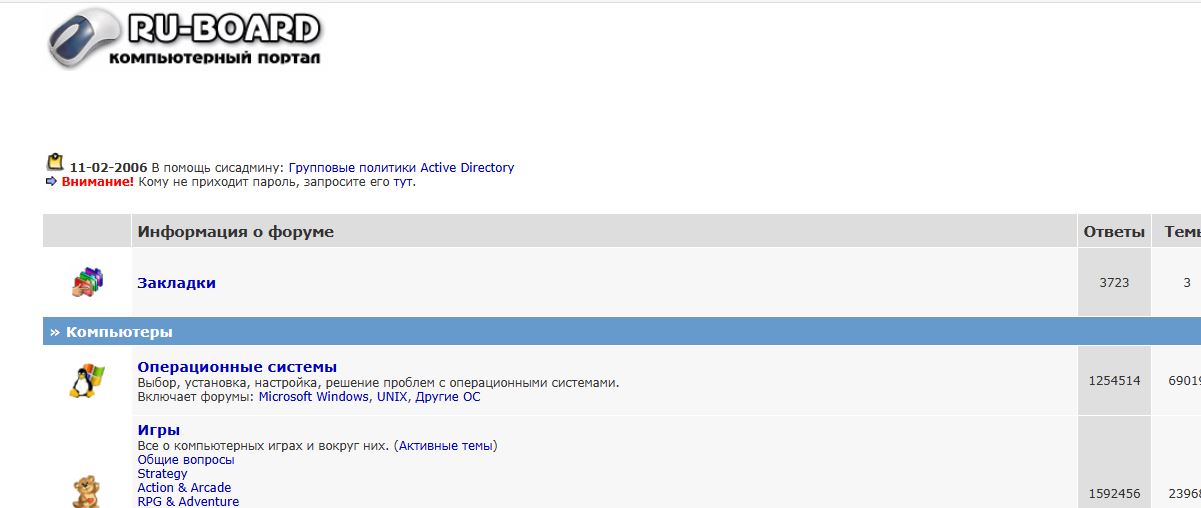
Task: Open Общие вопросы games subforum
Action: coord(186,460)
